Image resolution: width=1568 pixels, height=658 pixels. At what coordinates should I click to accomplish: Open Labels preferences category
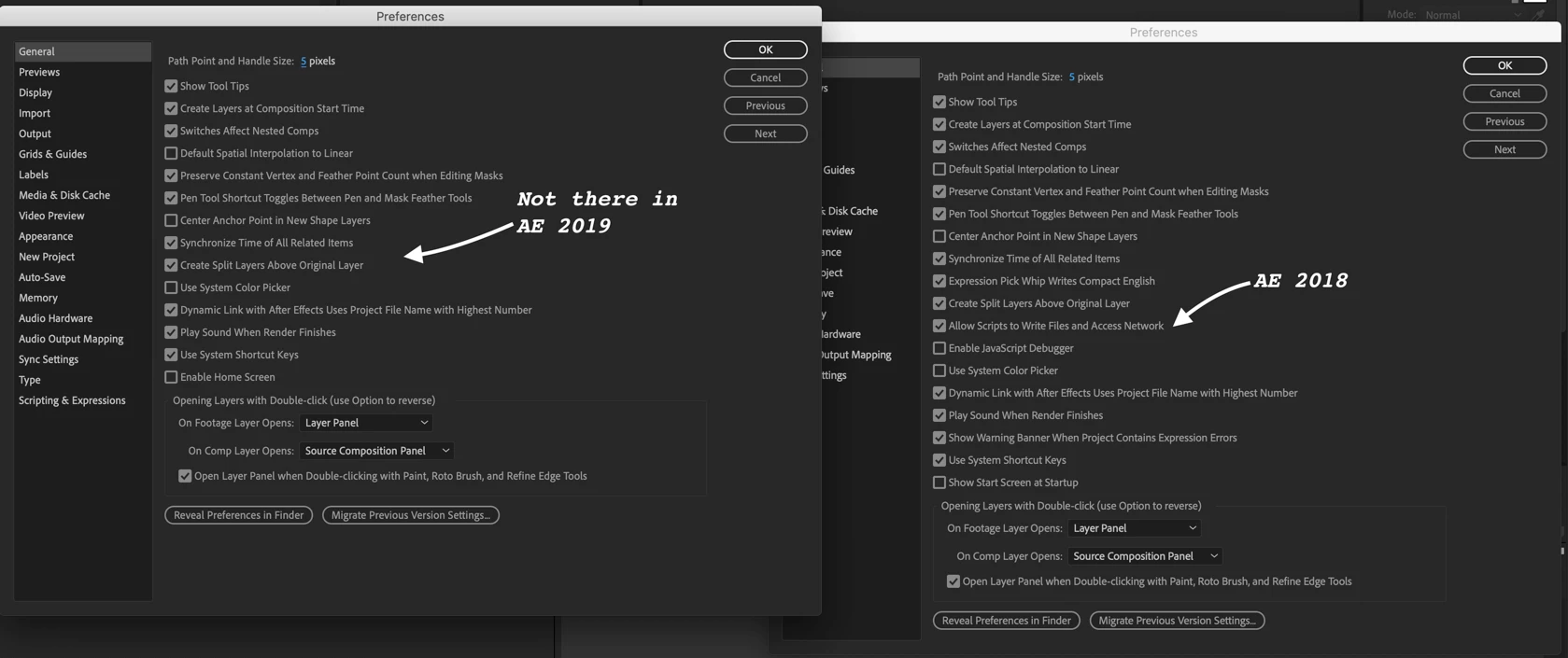click(x=34, y=175)
